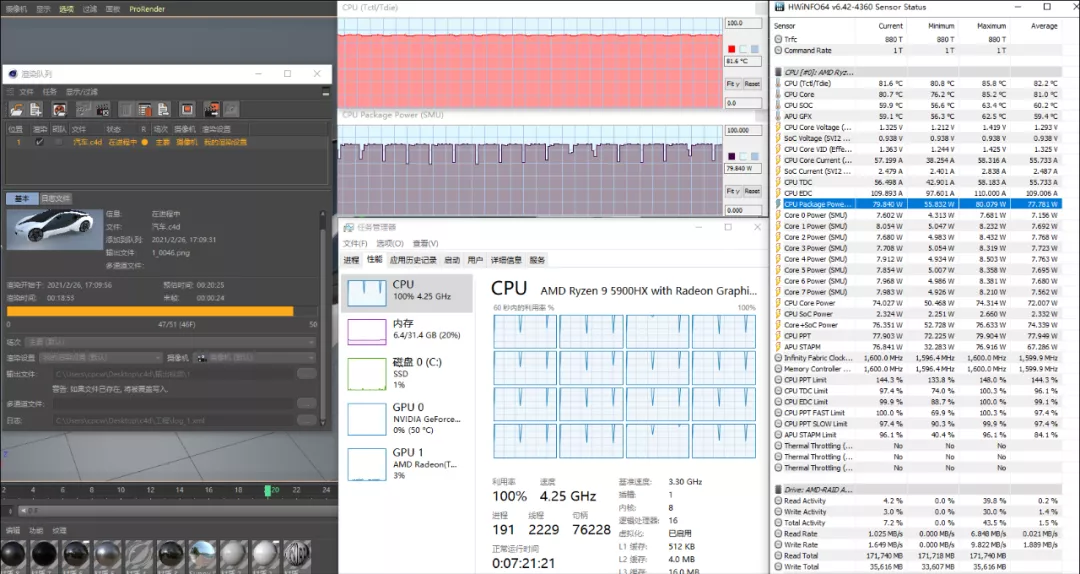The height and width of the screenshot is (574, 1080).
Task: Open 显示/过滤 menu in render queue
Action: 82,92
